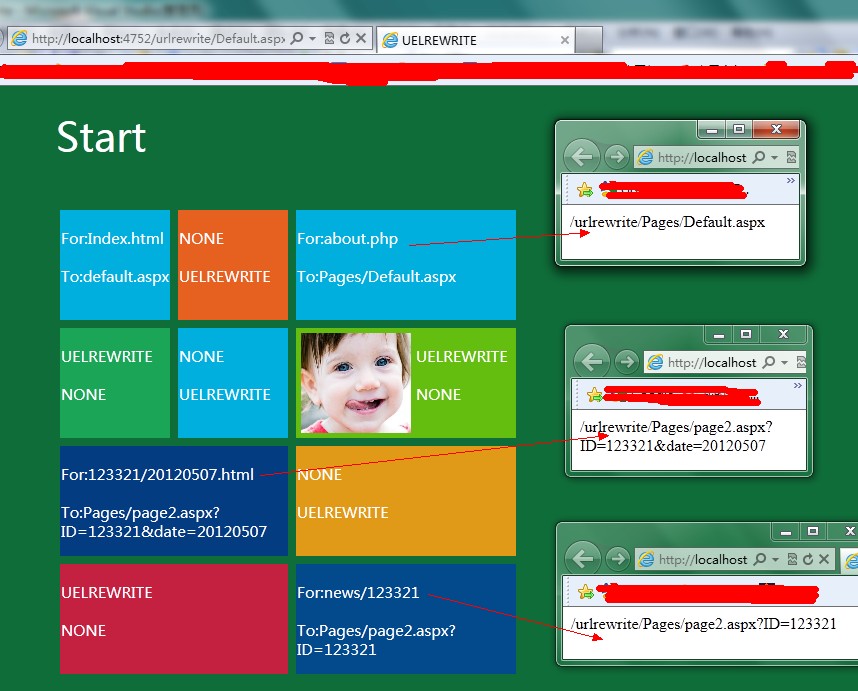Click the Back arrow in the bottom popup window
Image resolution: width=858 pixels, height=691 pixels.
582,559
